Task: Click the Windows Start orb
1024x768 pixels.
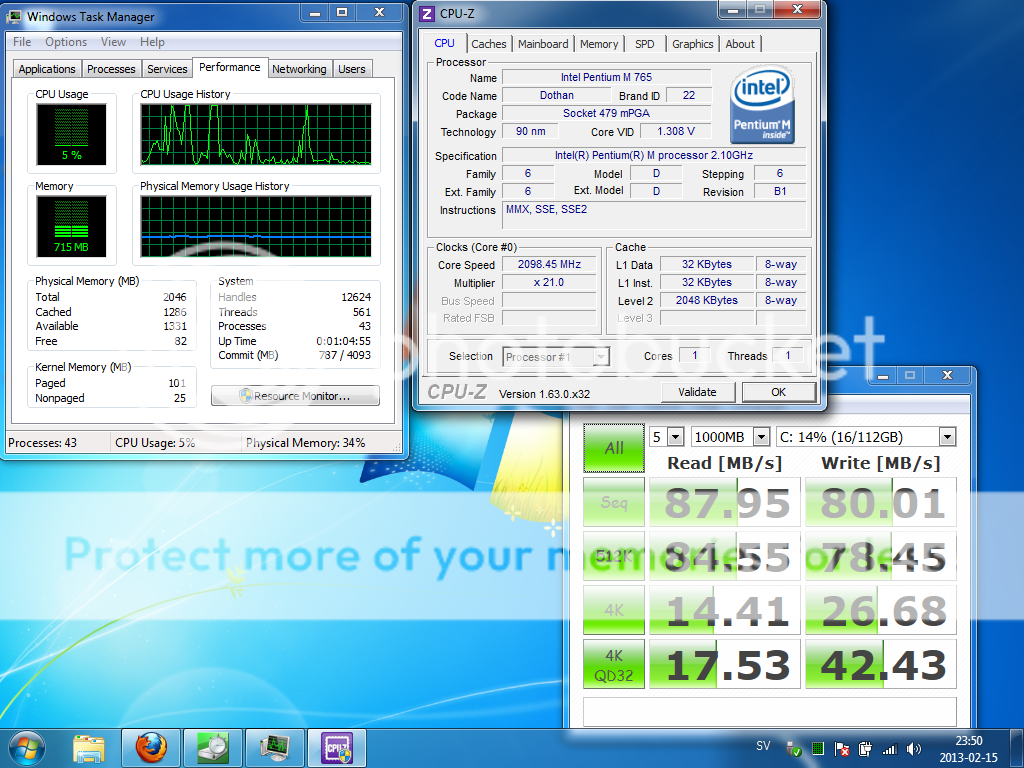Action: click(27, 747)
